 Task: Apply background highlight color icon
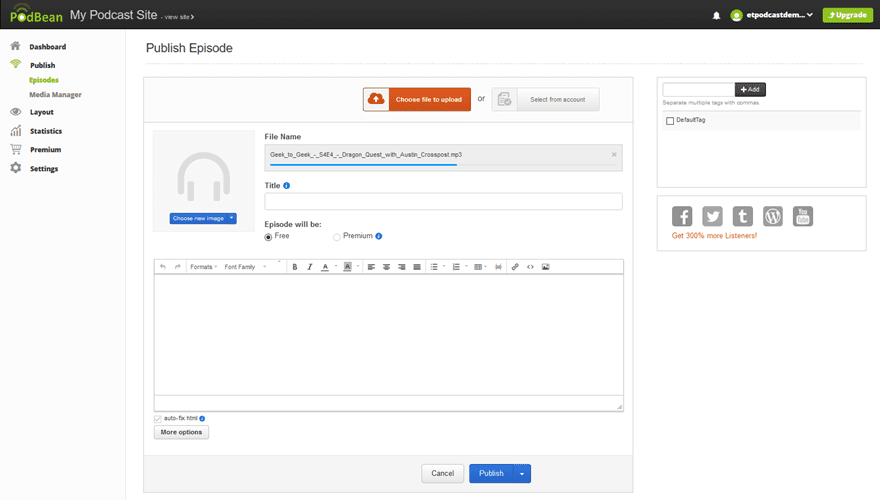click(x=347, y=267)
